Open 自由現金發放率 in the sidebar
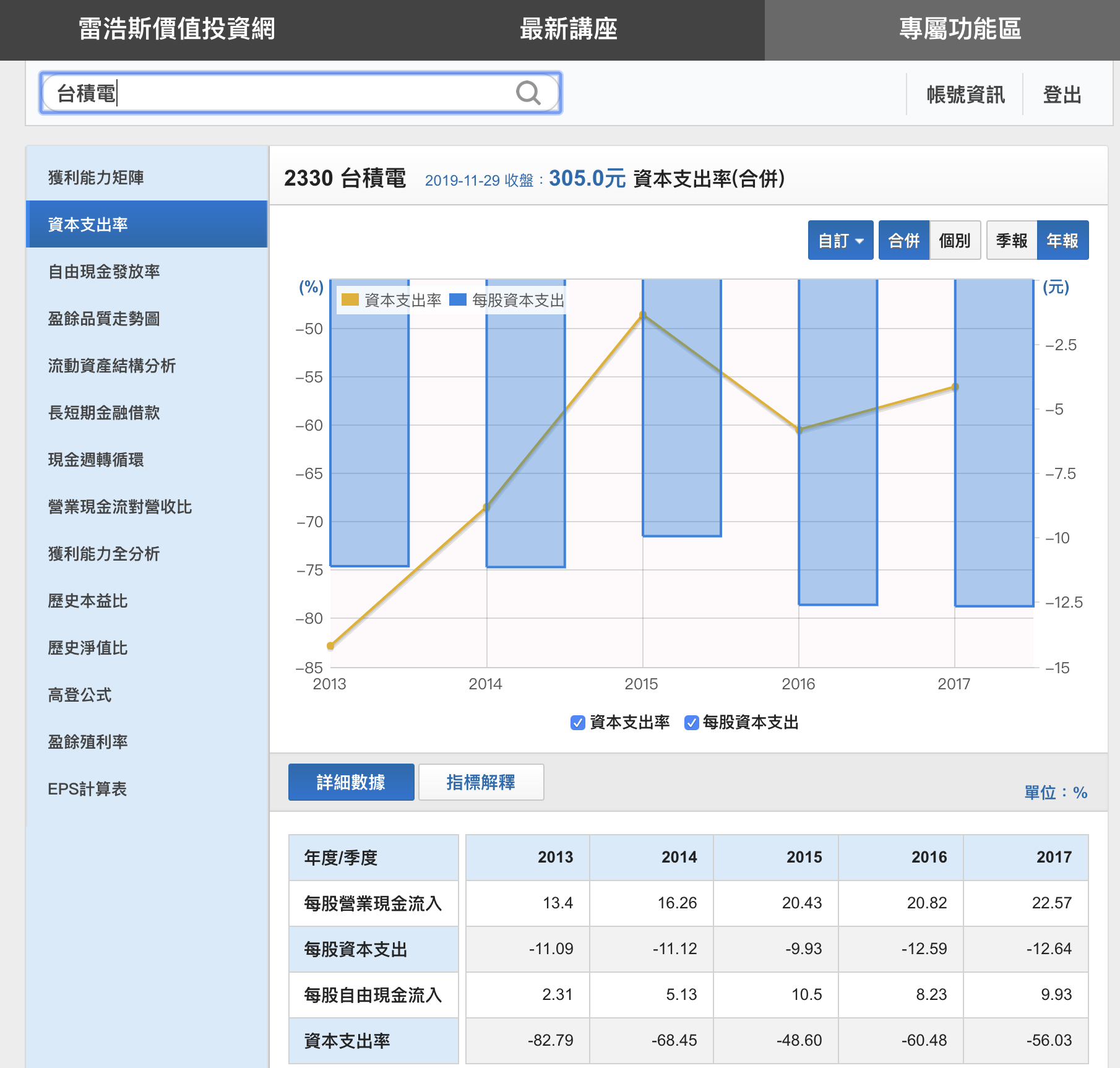This screenshot has width=1120, height=1068. tap(104, 272)
